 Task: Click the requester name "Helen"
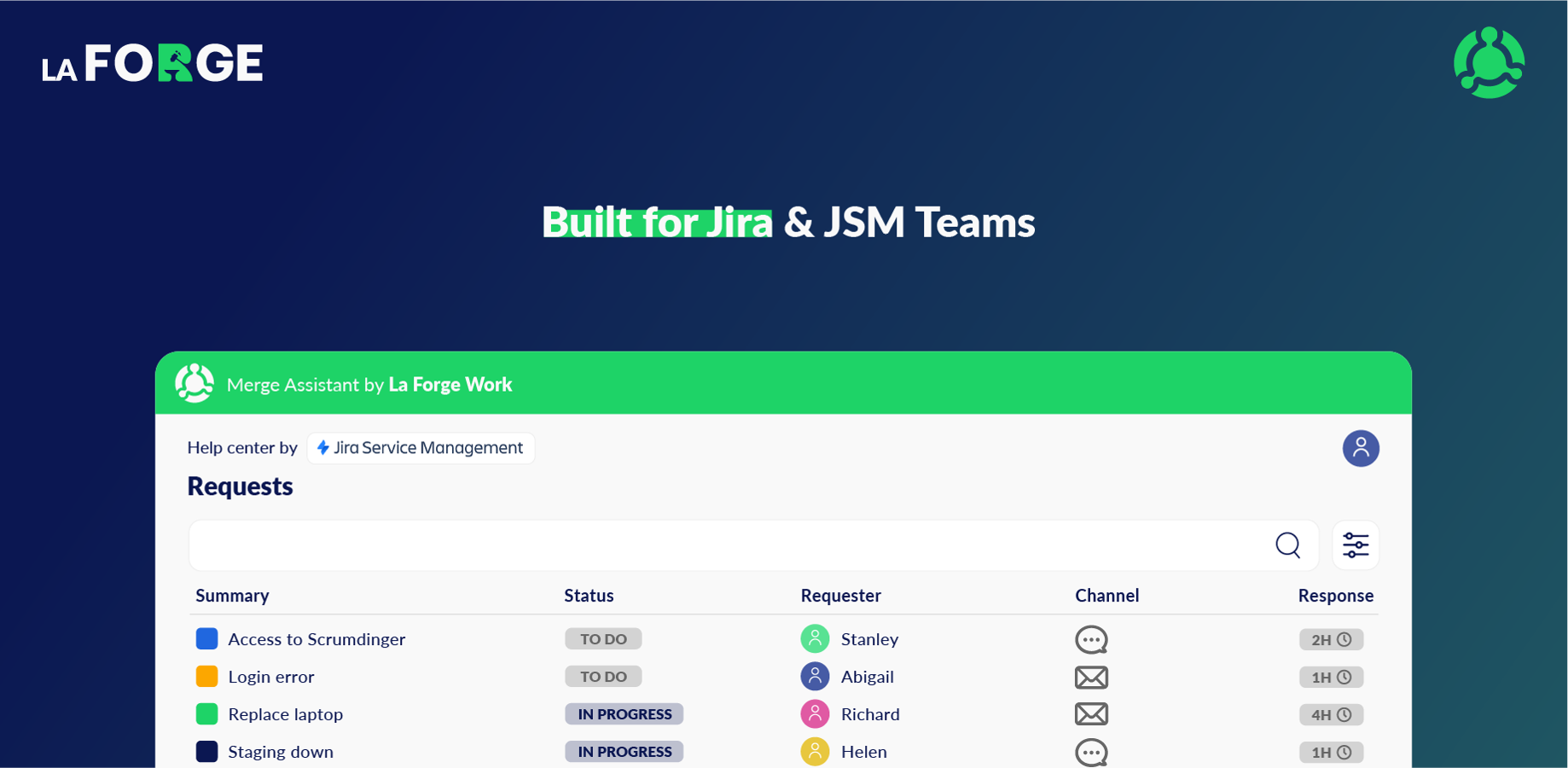[x=864, y=752]
